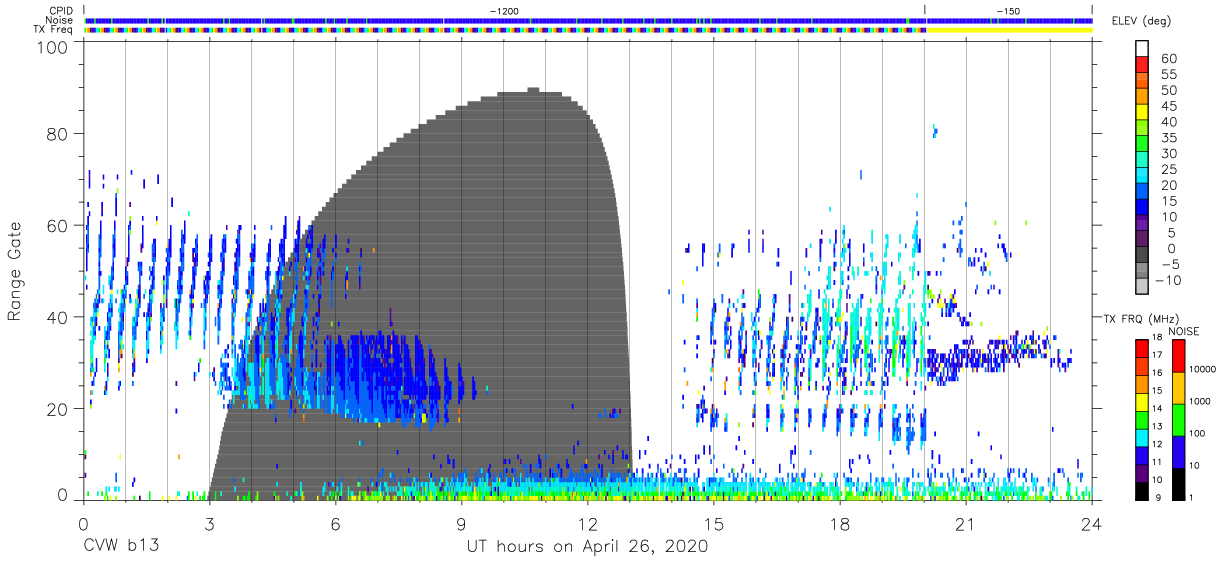1228x567 pixels.
Task: Click the 80 tick on Range Gate axis
Action: tap(57, 134)
